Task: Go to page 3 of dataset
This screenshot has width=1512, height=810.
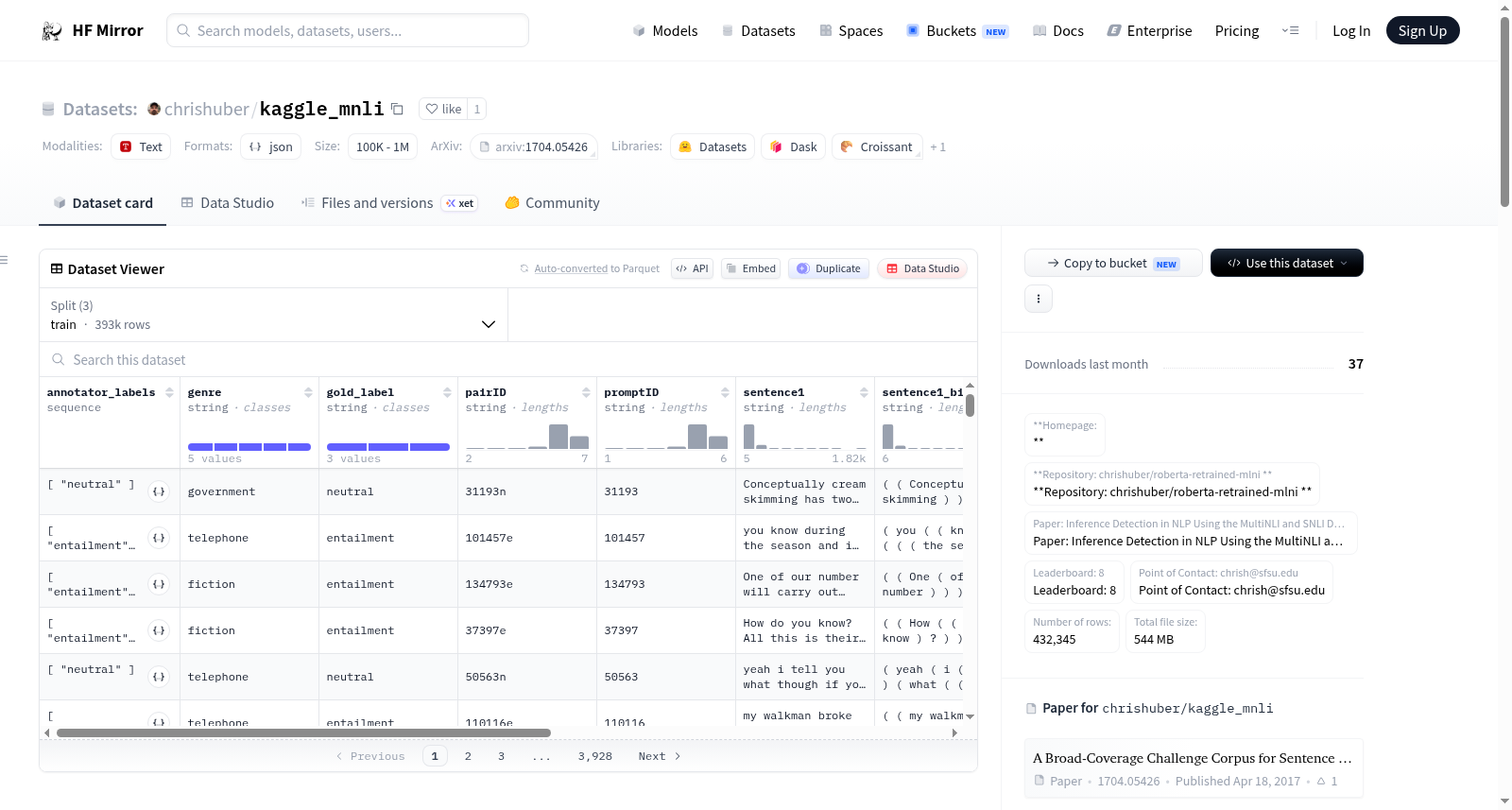Action: [x=501, y=756]
